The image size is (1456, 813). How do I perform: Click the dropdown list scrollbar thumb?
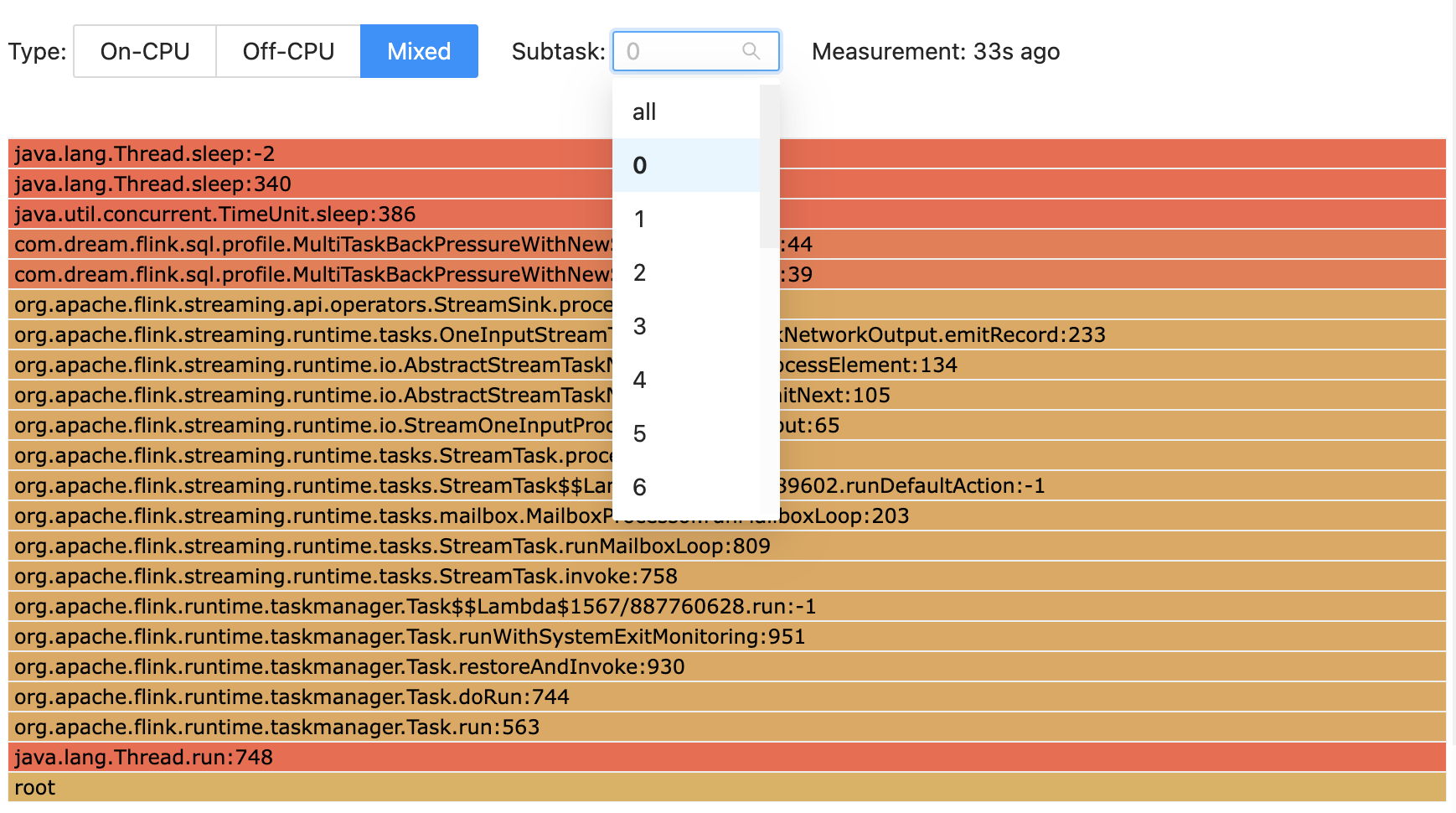pyautogui.click(x=769, y=166)
